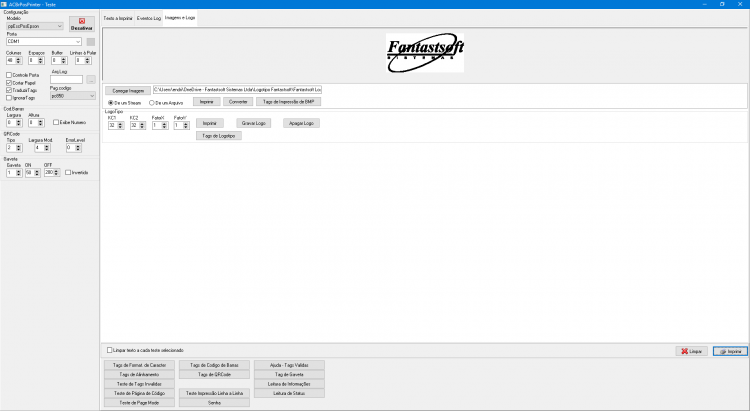Image resolution: width=750 pixels, height=411 pixels.
Task: Click the Tags de QRCode button
Action: 214,375
